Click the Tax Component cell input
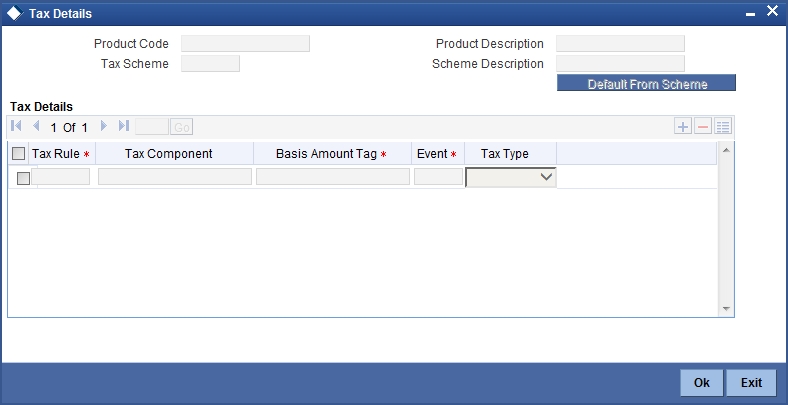The image size is (788, 405). coord(175,177)
